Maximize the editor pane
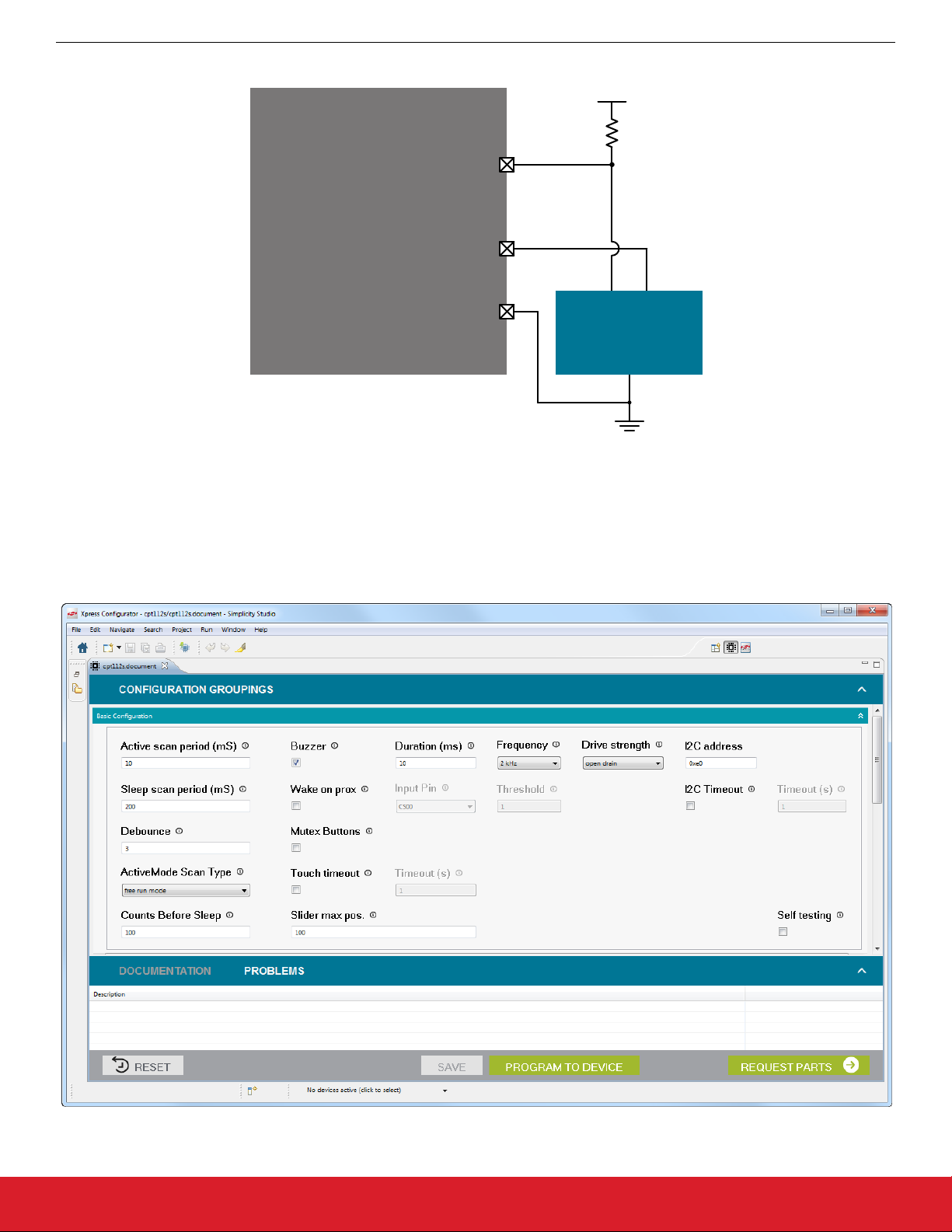The width and height of the screenshot is (952, 1232). pyautogui.click(x=877, y=665)
